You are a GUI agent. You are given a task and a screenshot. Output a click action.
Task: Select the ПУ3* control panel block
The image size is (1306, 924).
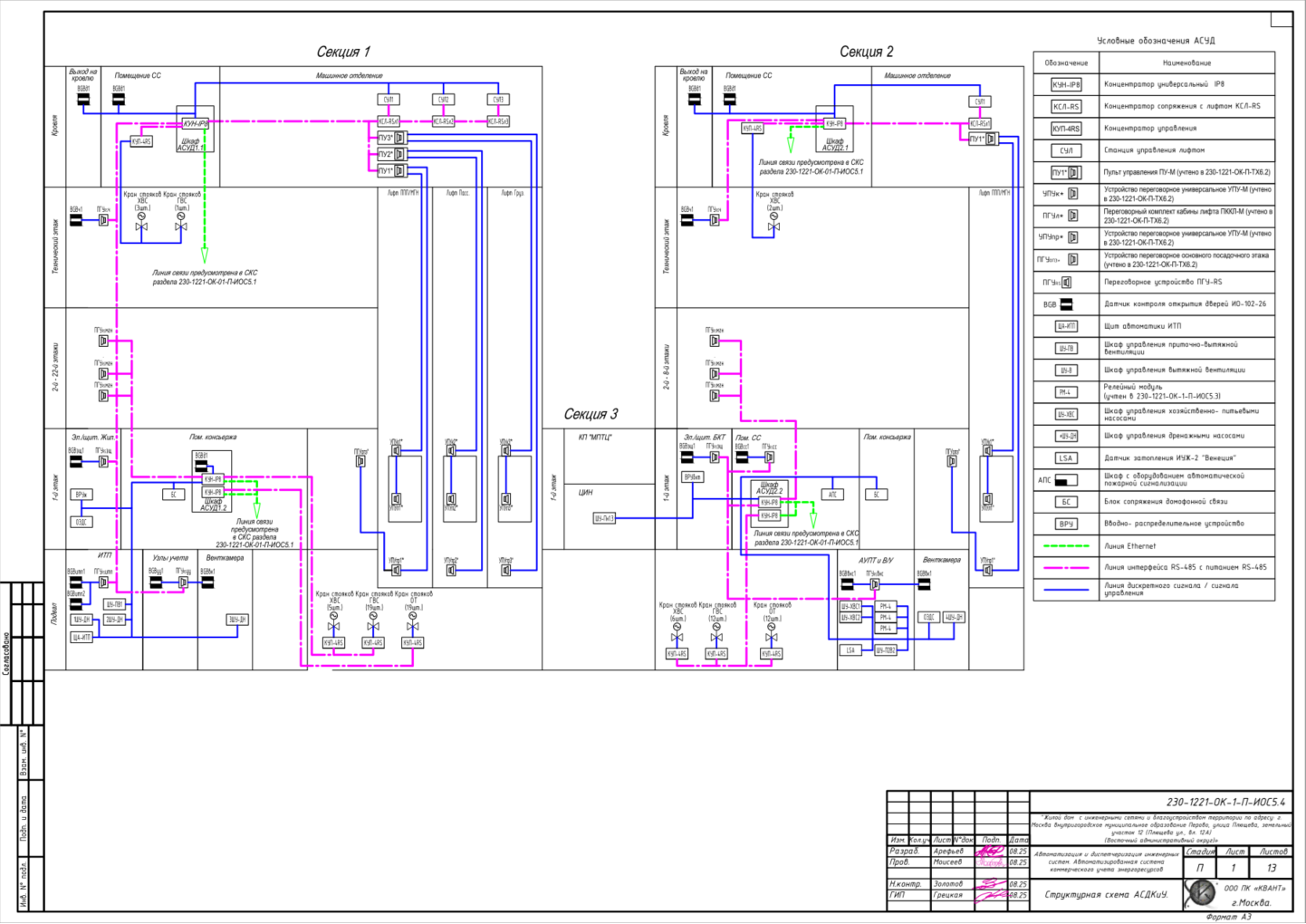pyautogui.click(x=386, y=138)
